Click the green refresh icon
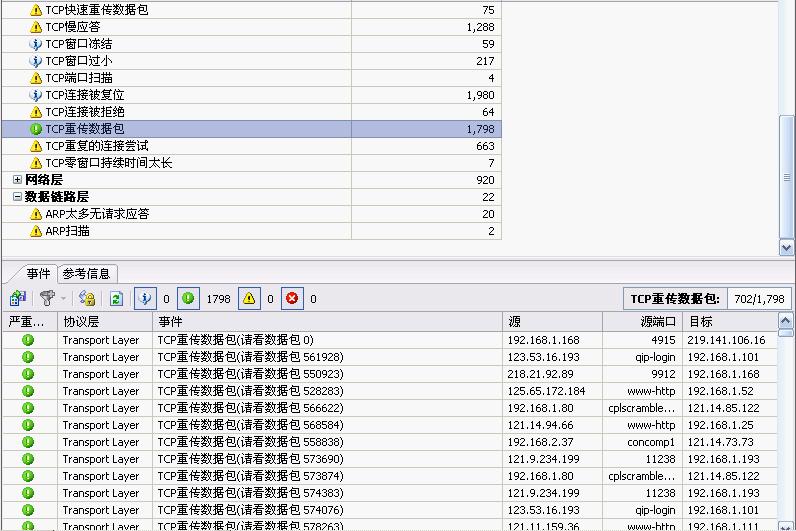Screen dimensions: 796x531 [116, 298]
